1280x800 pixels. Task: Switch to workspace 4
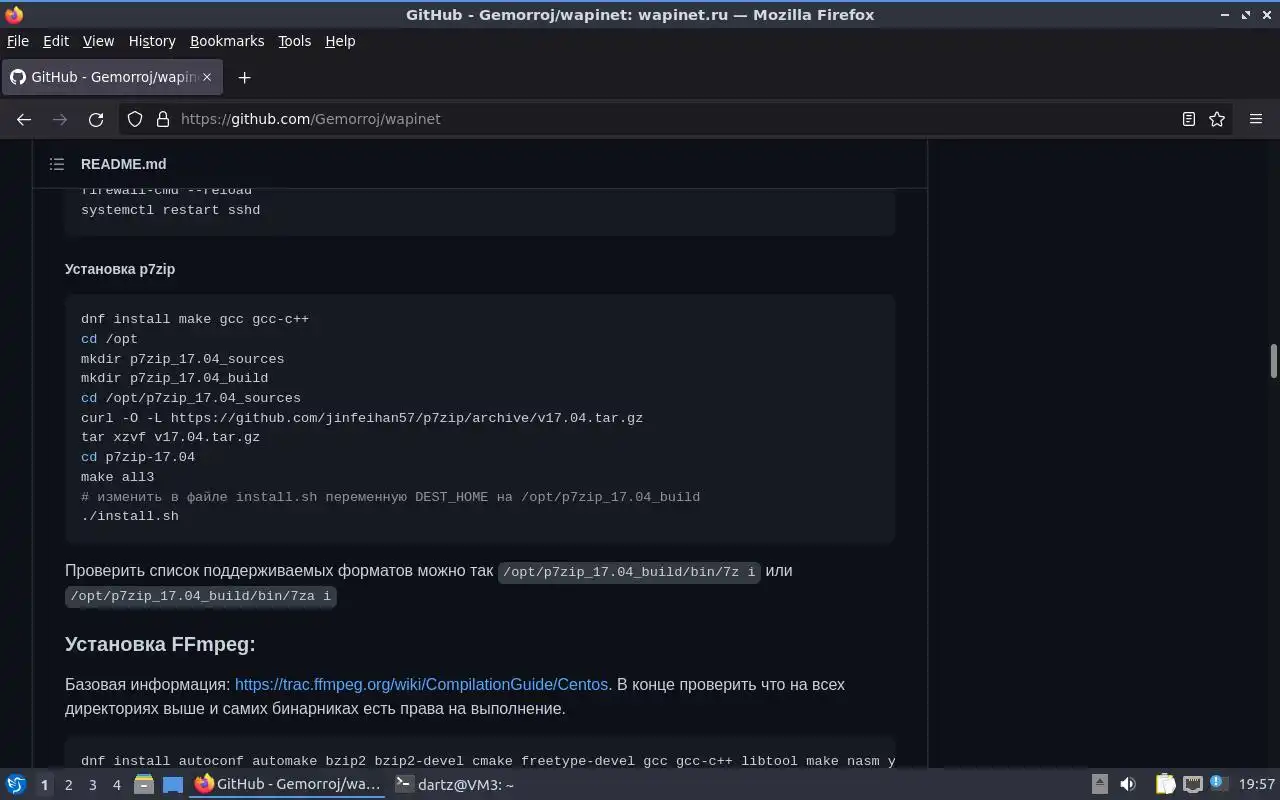[116, 785]
